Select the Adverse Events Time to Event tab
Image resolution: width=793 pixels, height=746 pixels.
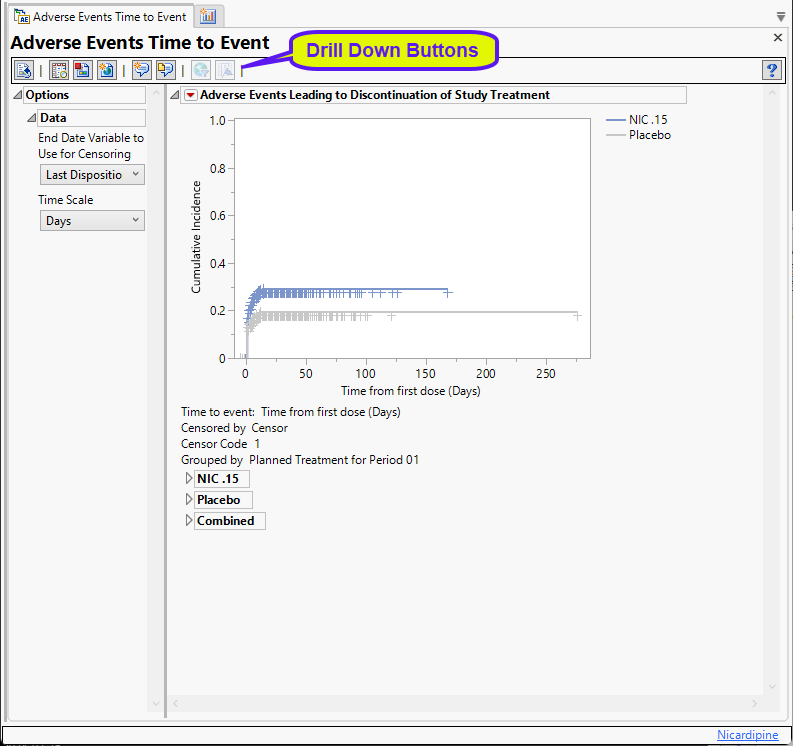(x=100, y=17)
